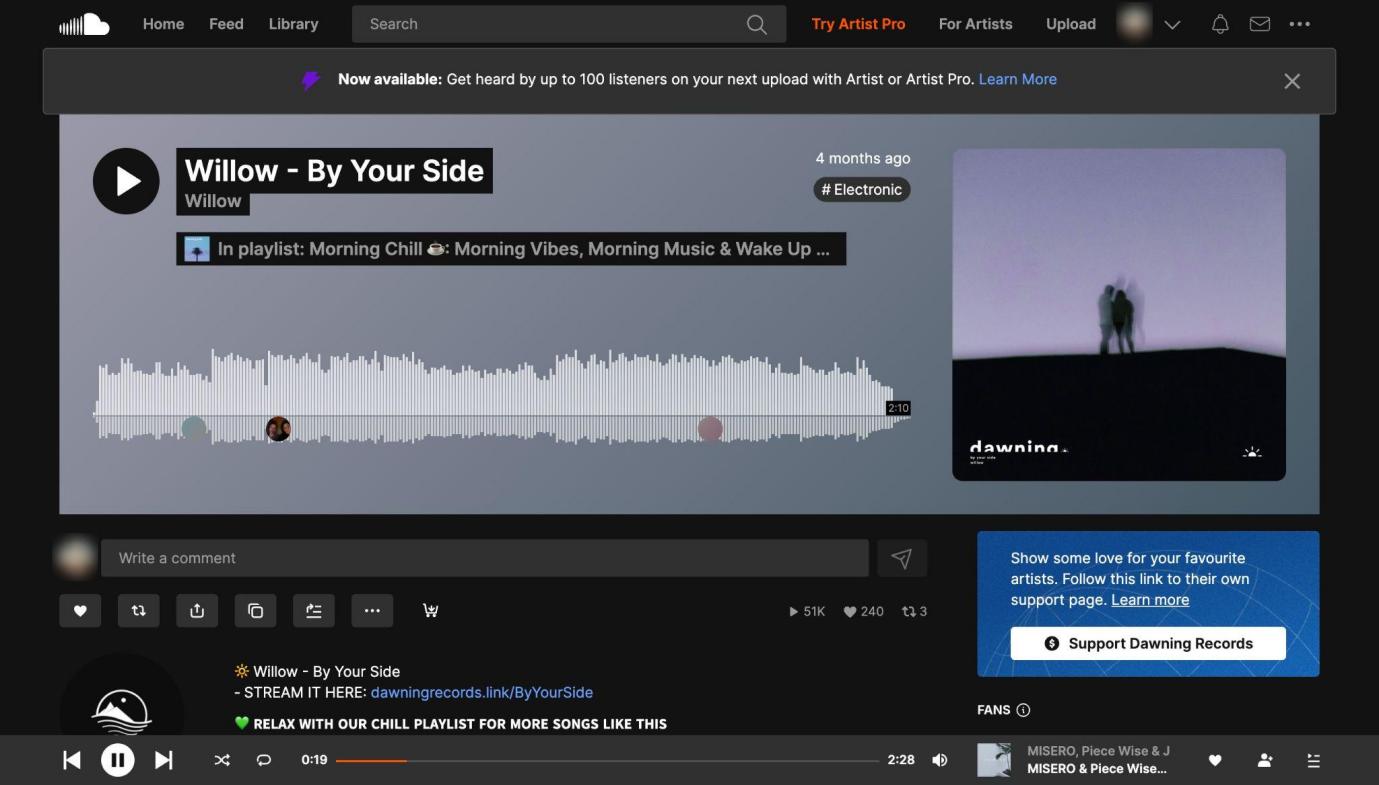The image size is (1379, 785).
Task: Send the comment with the arrow button
Action: pos(902,558)
